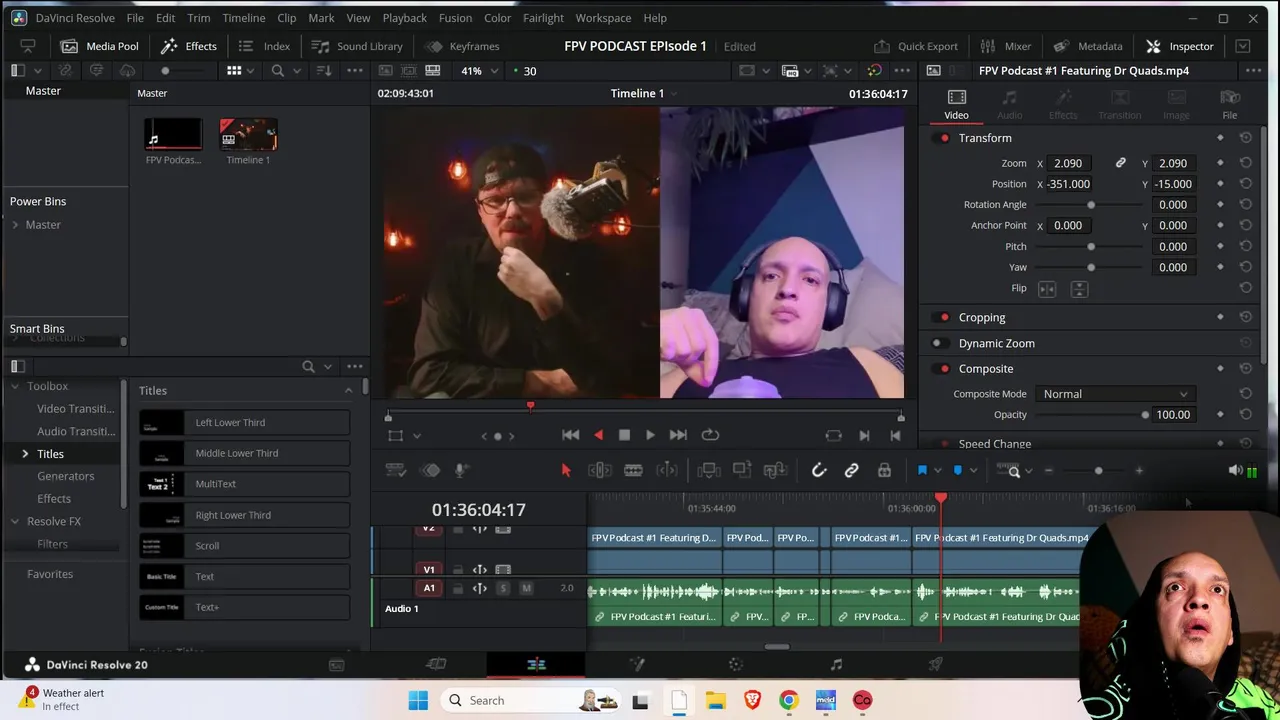Open the Cut page icon
Image resolution: width=1280 pixels, height=720 pixels.
point(436,664)
